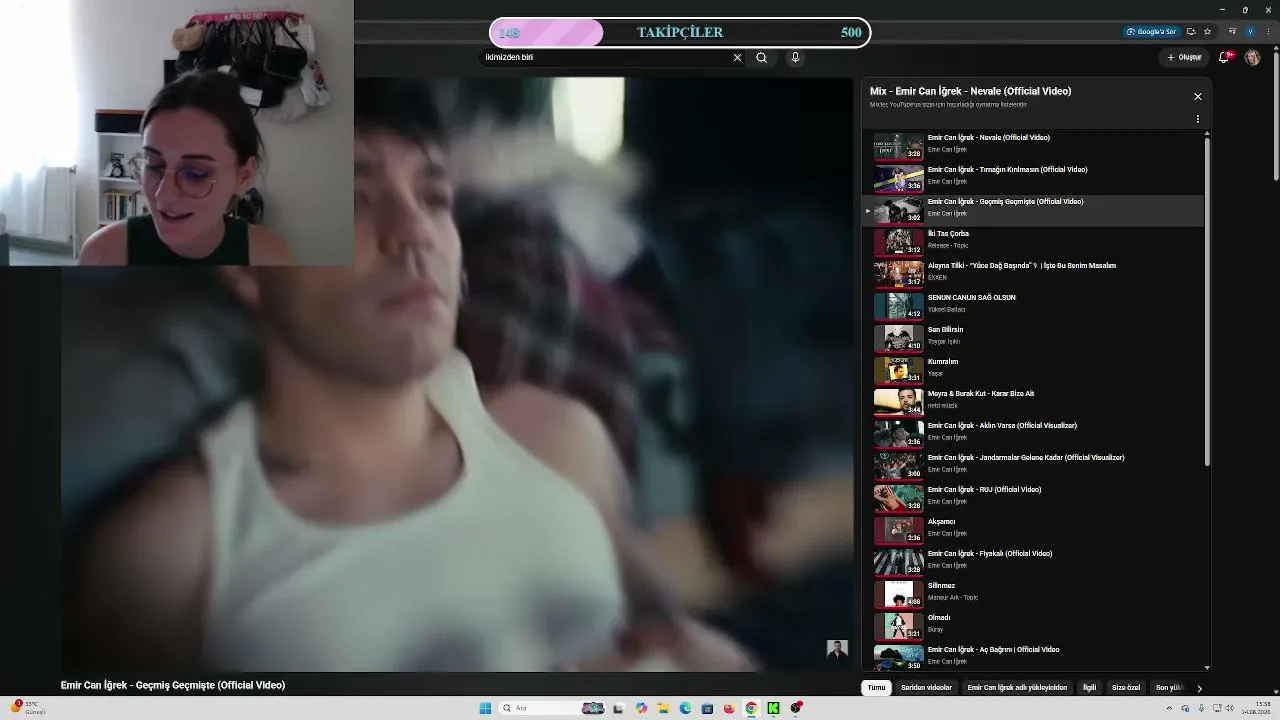1280x720 pixels.
Task: Click the video title Geçmiş Geçmişte below player
Action: (x=173, y=685)
